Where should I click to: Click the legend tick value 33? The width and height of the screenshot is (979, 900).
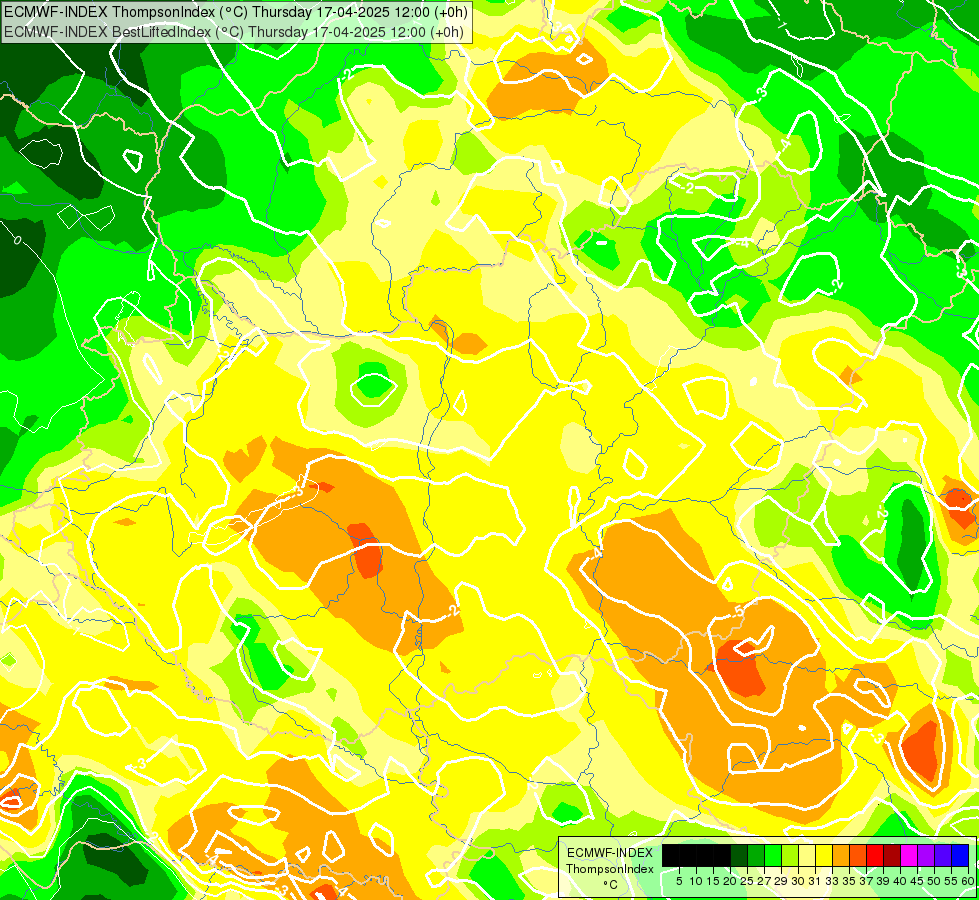pos(832,881)
